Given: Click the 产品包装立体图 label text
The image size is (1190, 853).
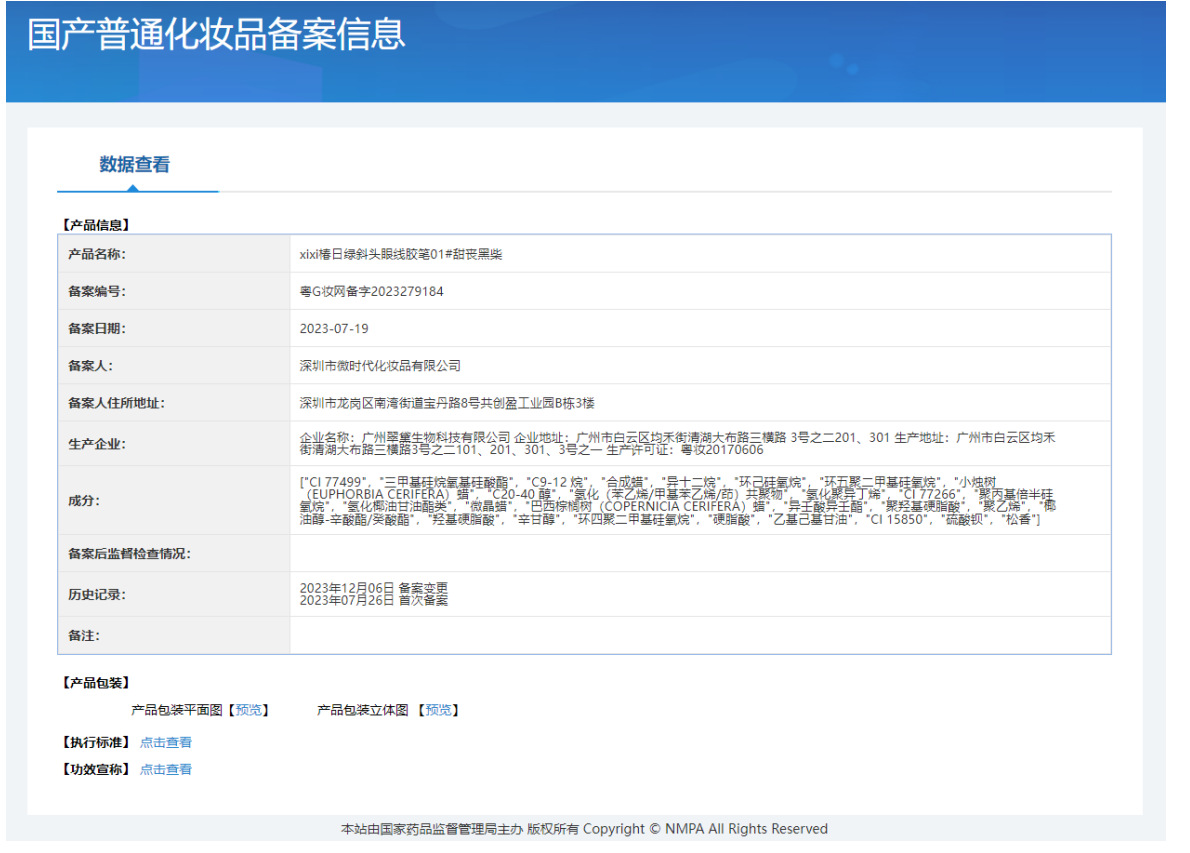Looking at the screenshot, I should pyautogui.click(x=363, y=710).
